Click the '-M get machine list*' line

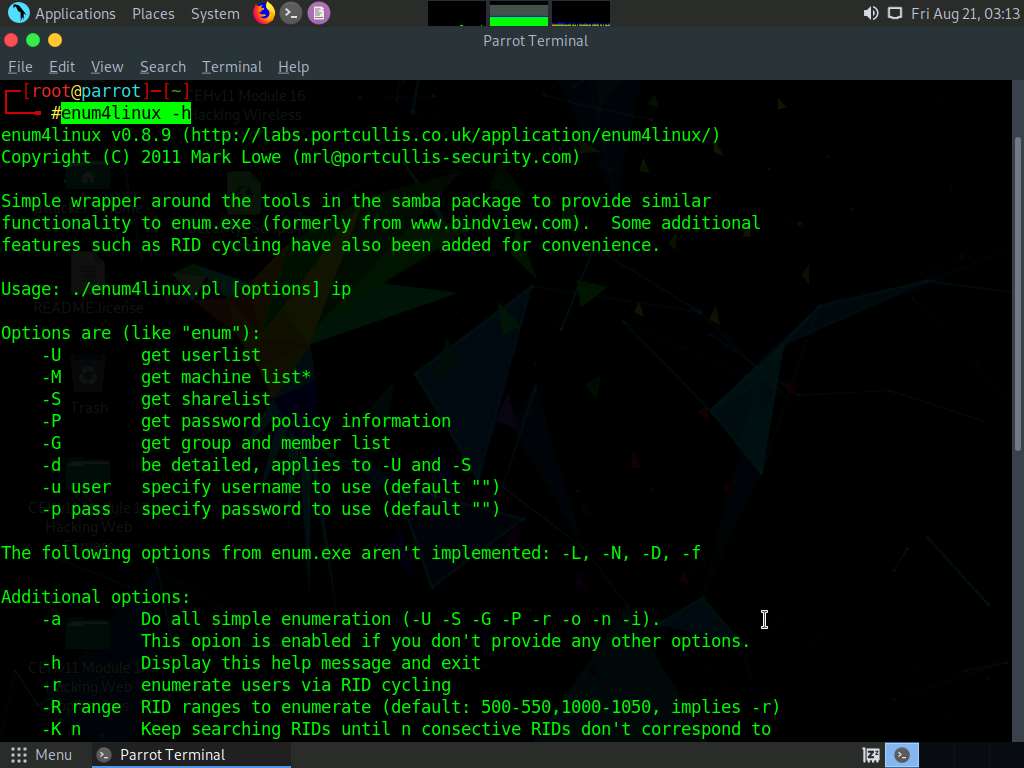click(x=176, y=377)
